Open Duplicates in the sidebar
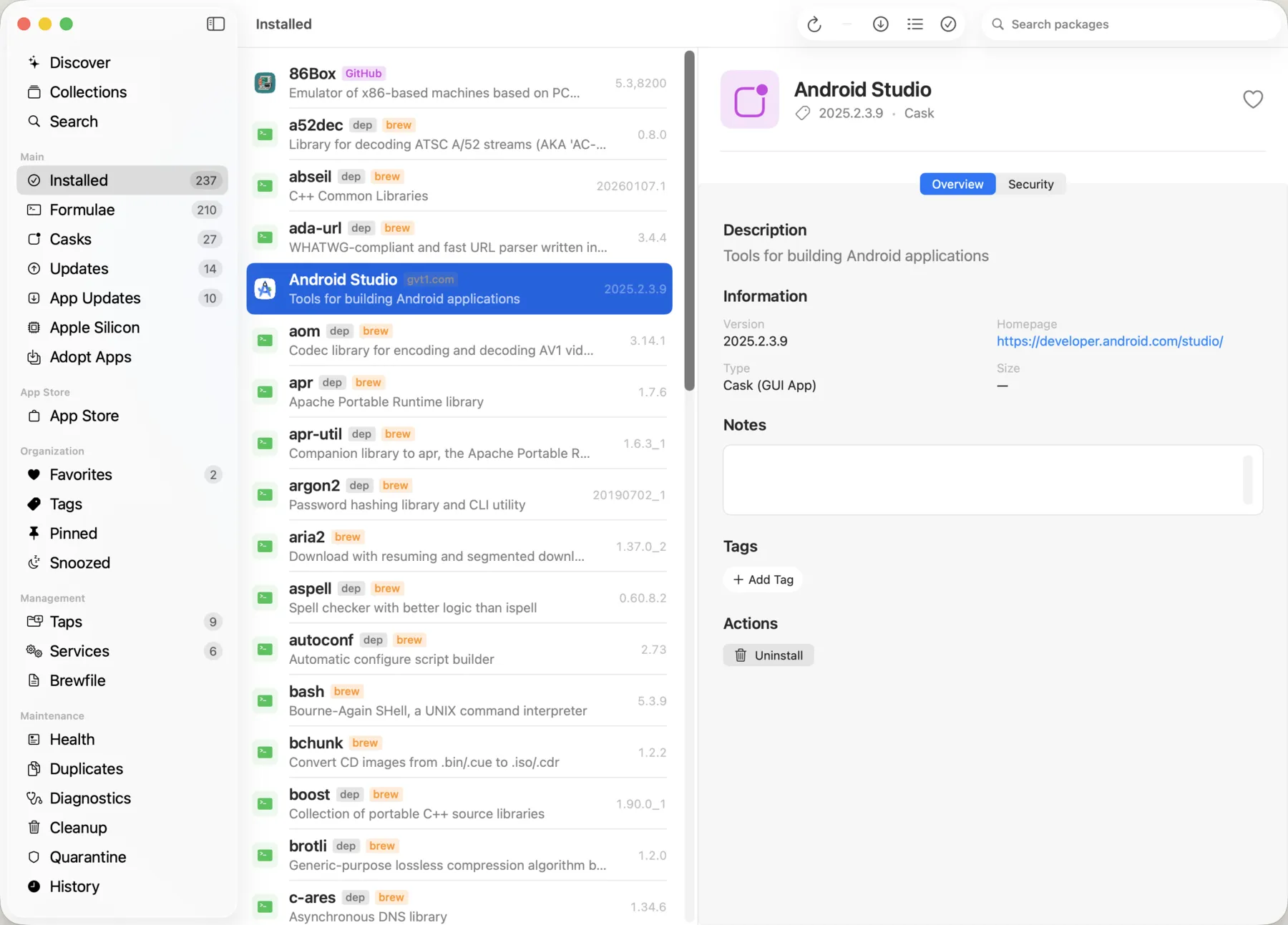 click(x=122, y=768)
